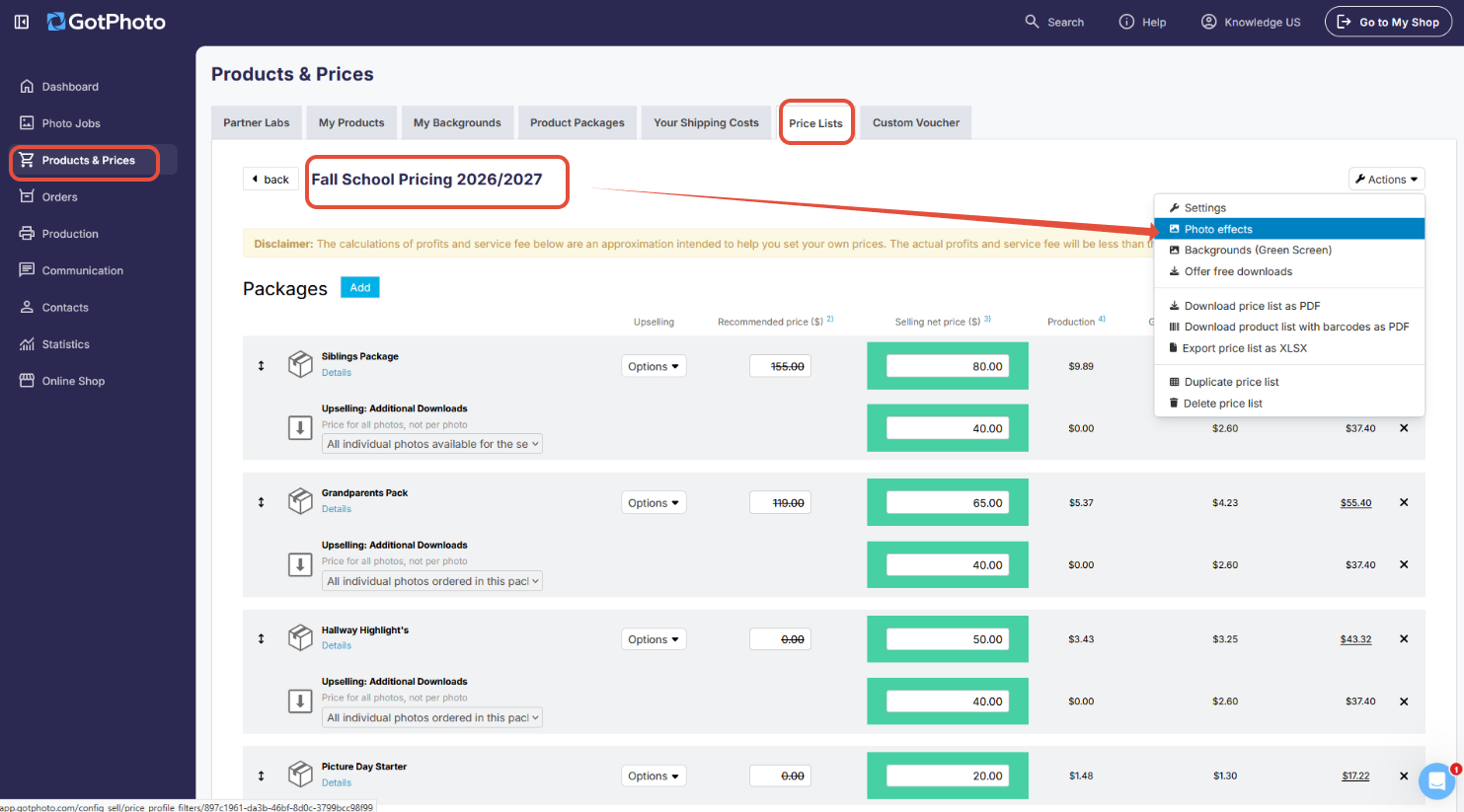1464x812 pixels.
Task: Open Hallway Highlight's upselling photos dropdown
Action: (432, 718)
